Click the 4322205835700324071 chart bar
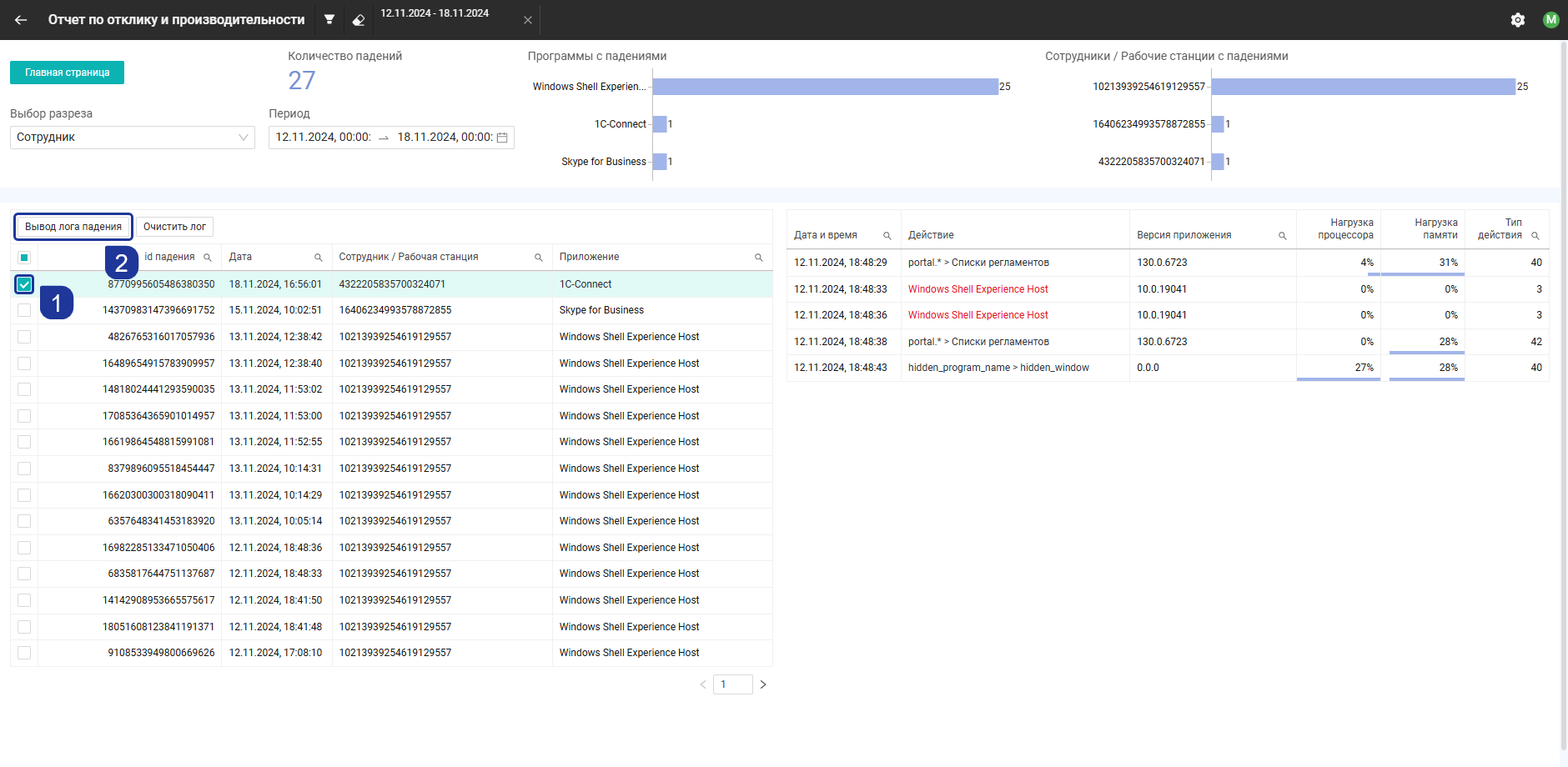1568x767 pixels. coord(1218,162)
